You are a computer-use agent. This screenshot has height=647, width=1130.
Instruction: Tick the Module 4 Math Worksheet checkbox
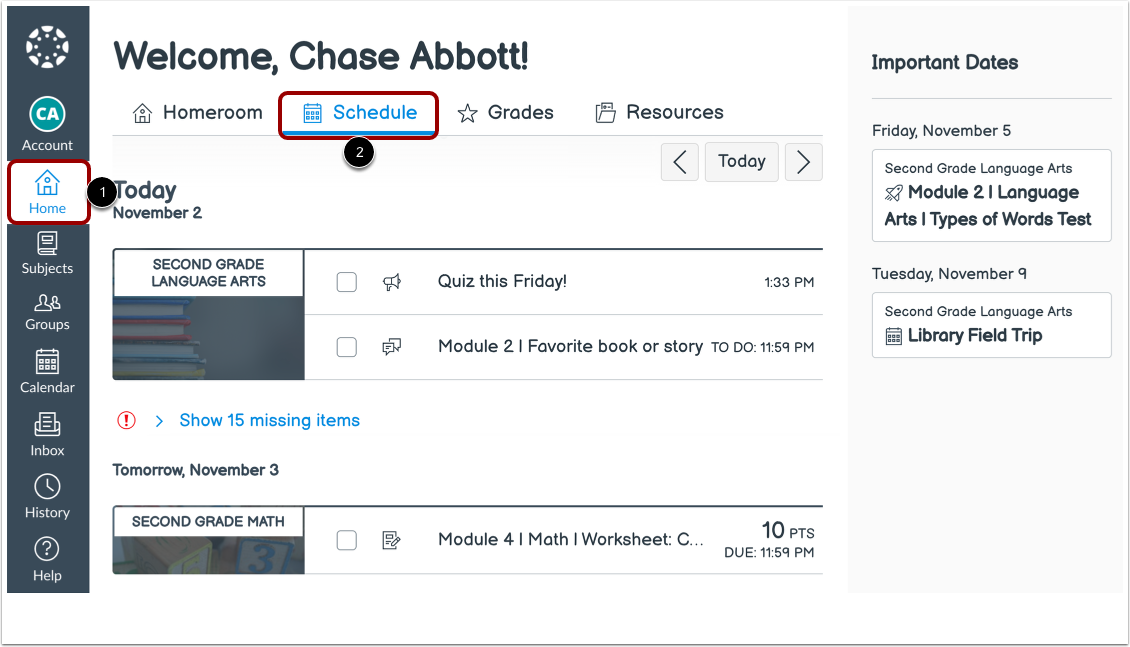point(346,540)
